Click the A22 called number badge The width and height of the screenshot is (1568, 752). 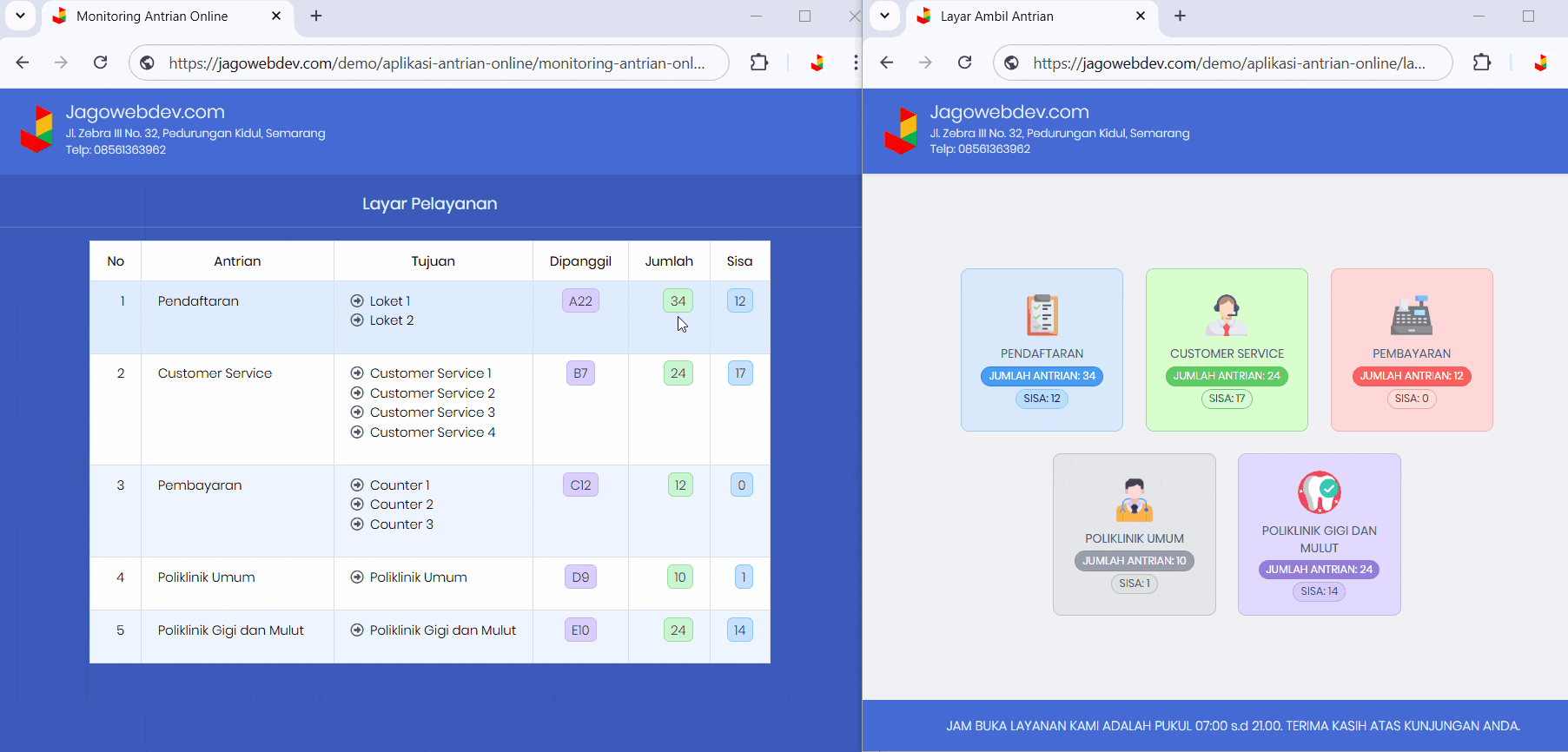point(580,301)
